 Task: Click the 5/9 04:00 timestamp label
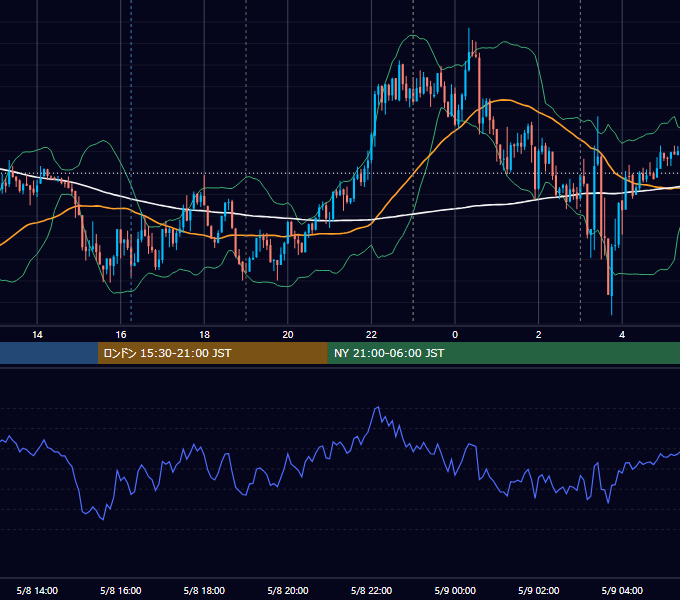tap(622, 590)
